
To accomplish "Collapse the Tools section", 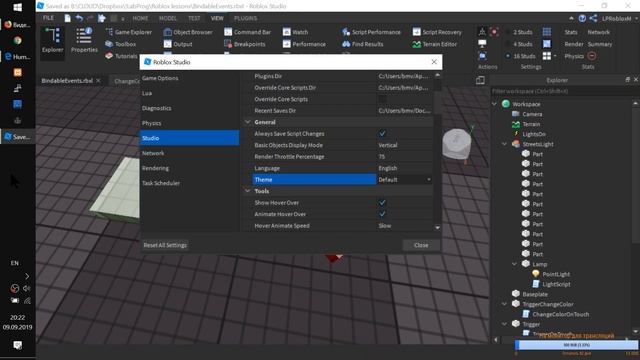I will [247, 191].
